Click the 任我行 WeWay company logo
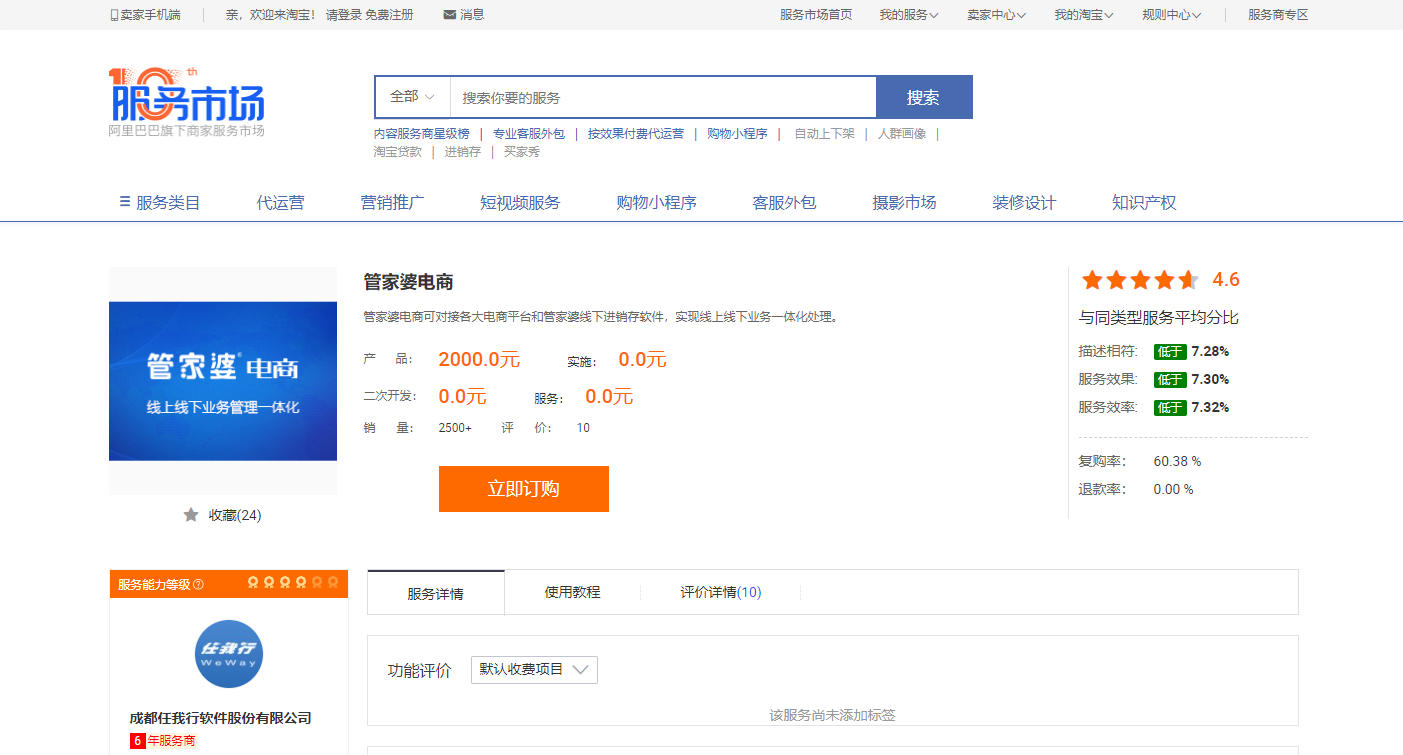 pyautogui.click(x=229, y=654)
